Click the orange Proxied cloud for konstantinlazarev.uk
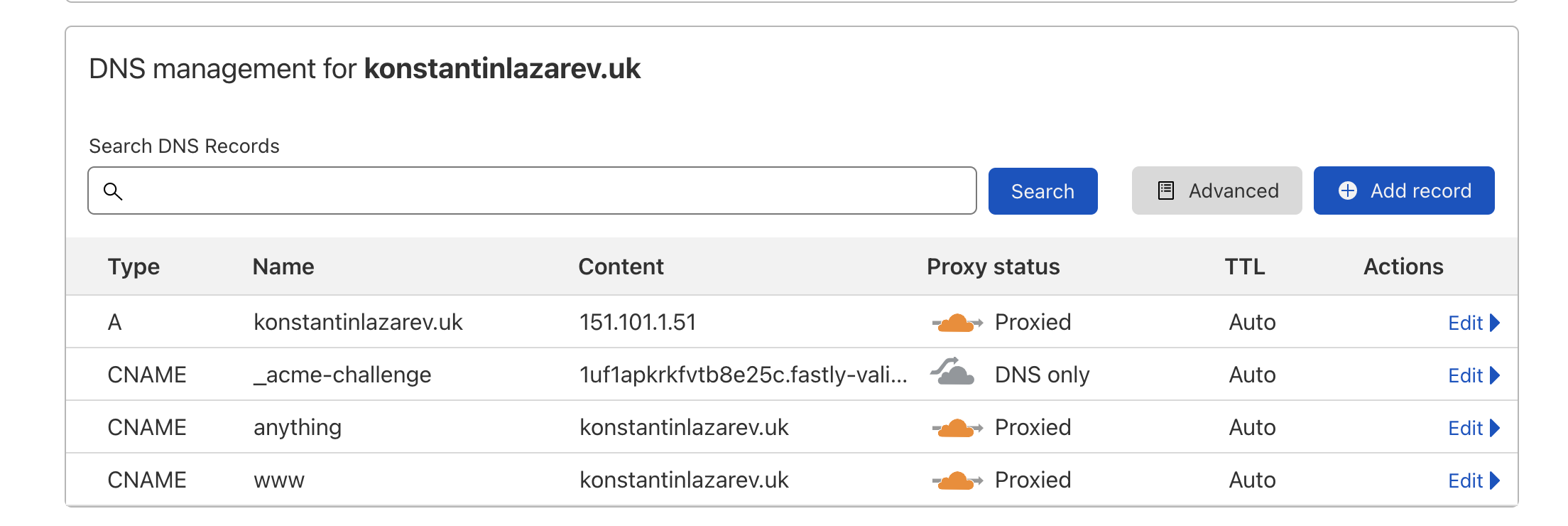This screenshot has height=526, width=1568. (957, 323)
